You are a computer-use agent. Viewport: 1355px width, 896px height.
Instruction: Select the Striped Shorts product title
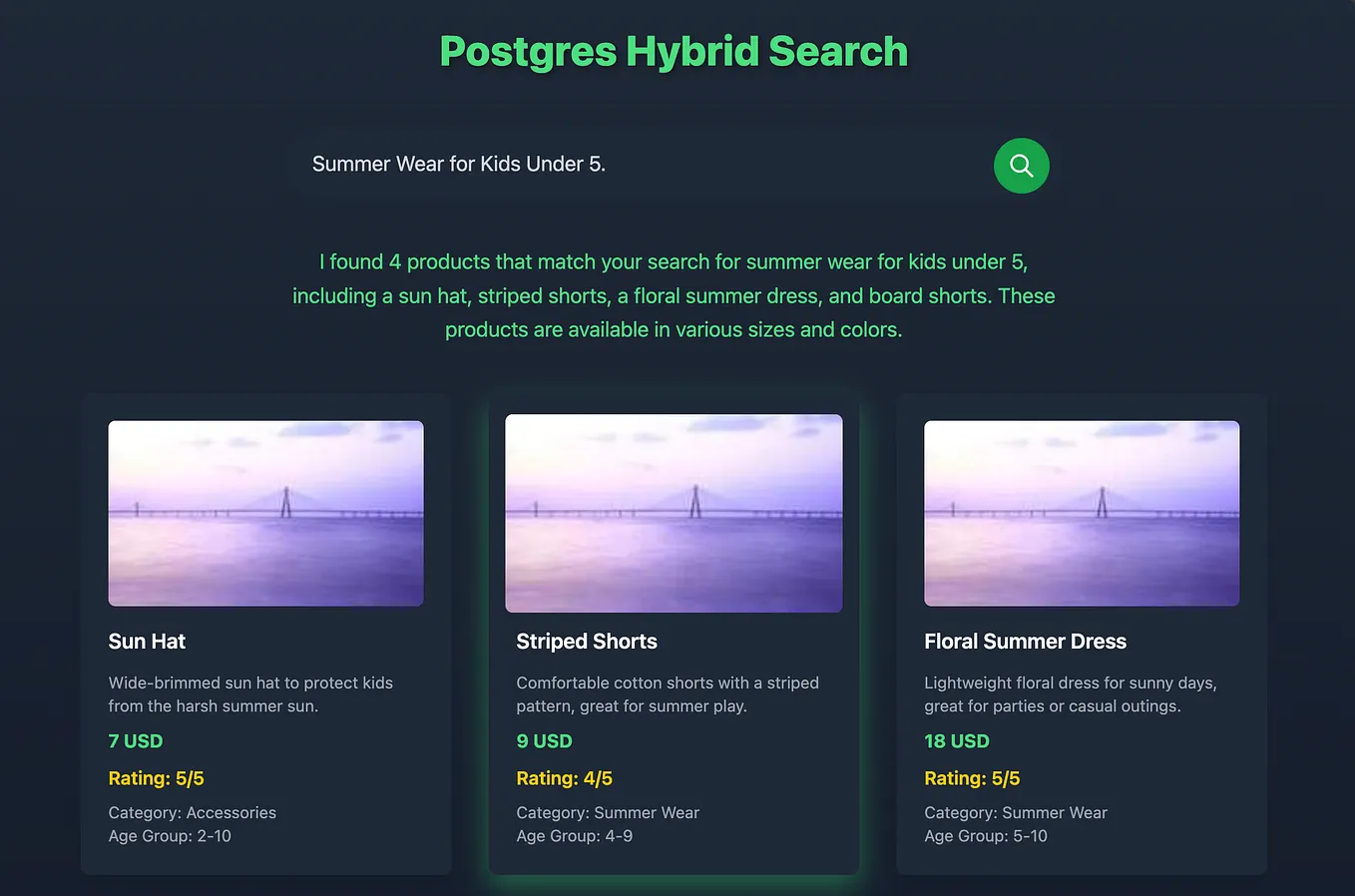click(587, 642)
